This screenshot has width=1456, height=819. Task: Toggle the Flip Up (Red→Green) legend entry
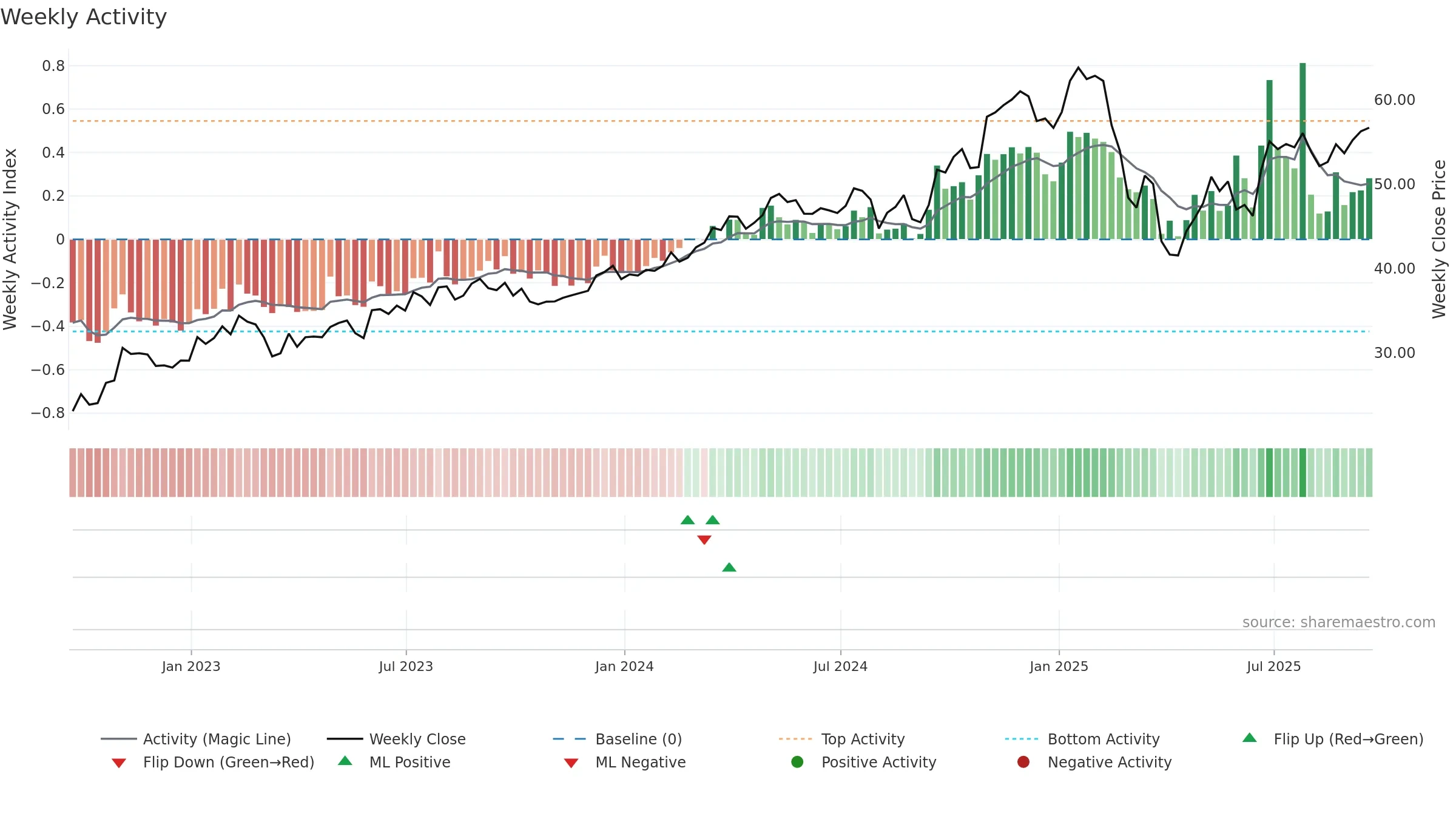(x=1332, y=739)
